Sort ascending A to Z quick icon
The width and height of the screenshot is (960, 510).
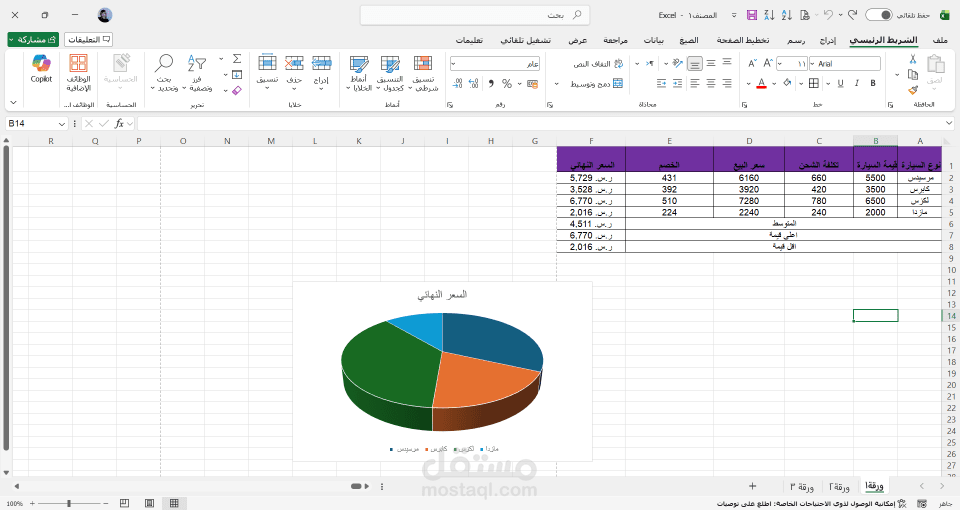(x=787, y=15)
